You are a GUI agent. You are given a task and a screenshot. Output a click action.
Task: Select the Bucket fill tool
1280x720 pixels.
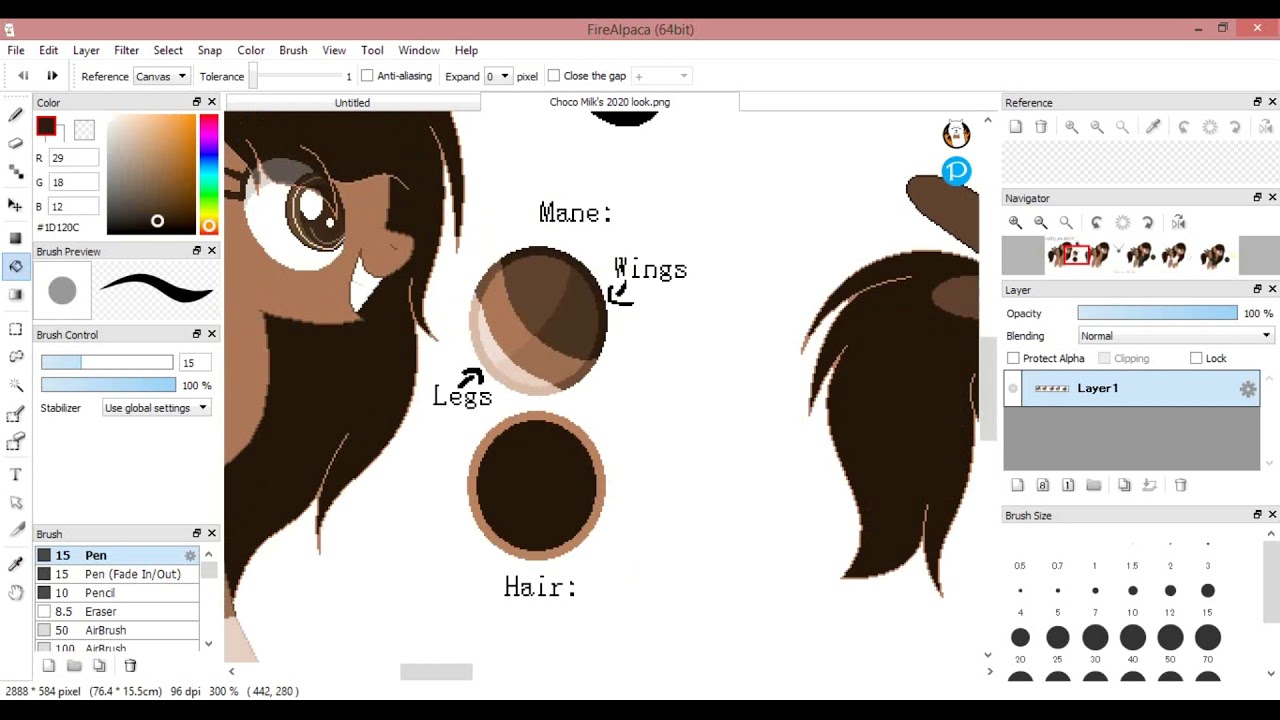tap(15, 266)
